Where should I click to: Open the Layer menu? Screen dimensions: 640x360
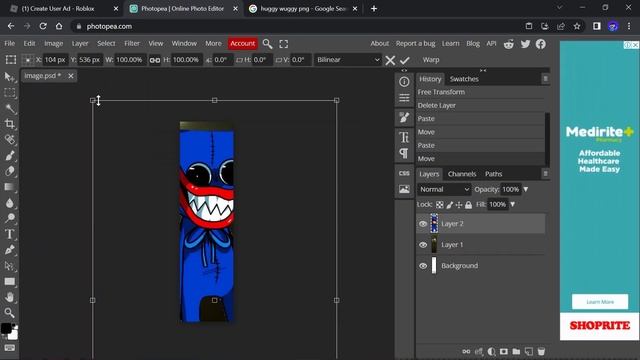80,43
